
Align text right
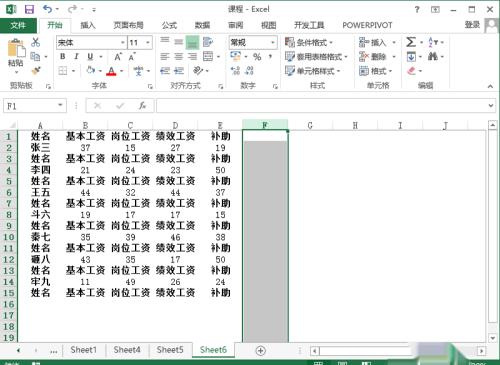click(192, 57)
